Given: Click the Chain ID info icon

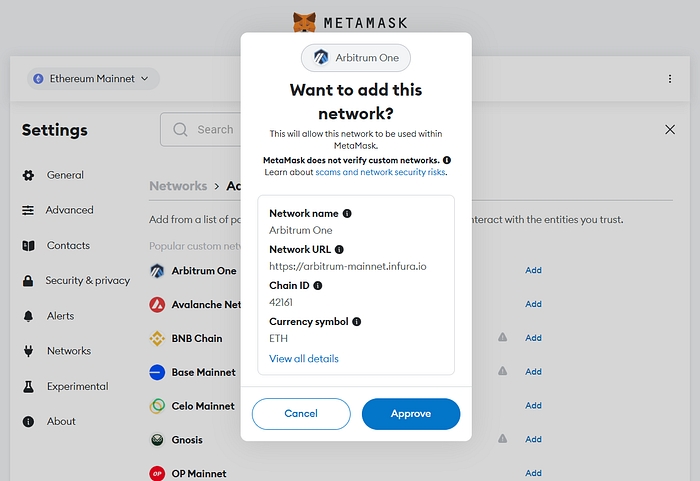Looking at the screenshot, I should pyautogui.click(x=318, y=285).
